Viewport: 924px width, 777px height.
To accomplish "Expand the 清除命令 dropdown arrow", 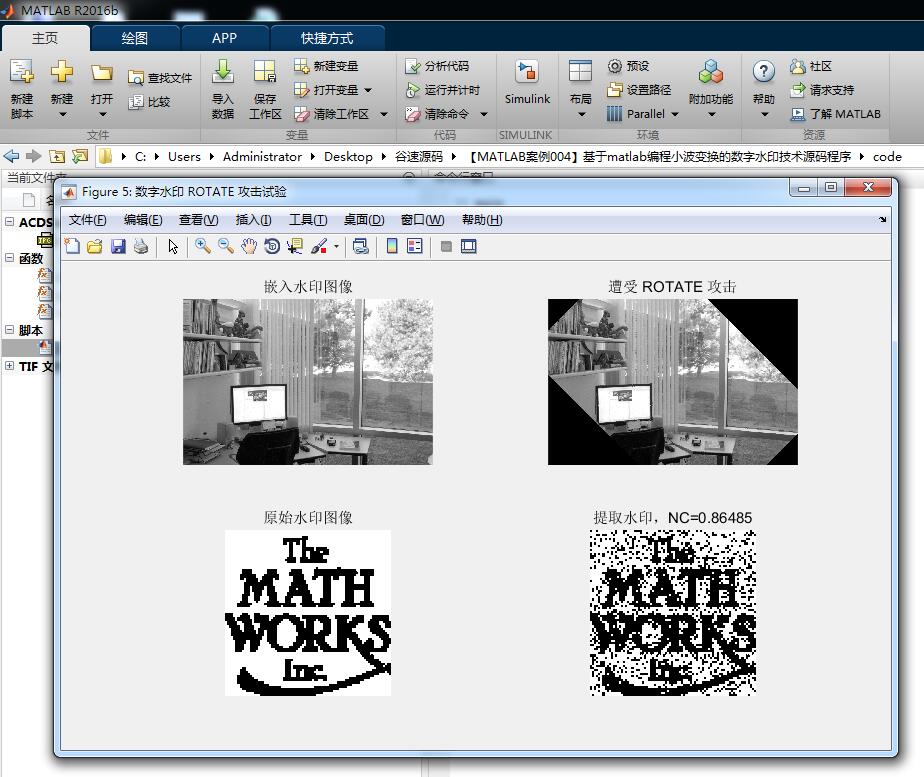I will (x=484, y=114).
